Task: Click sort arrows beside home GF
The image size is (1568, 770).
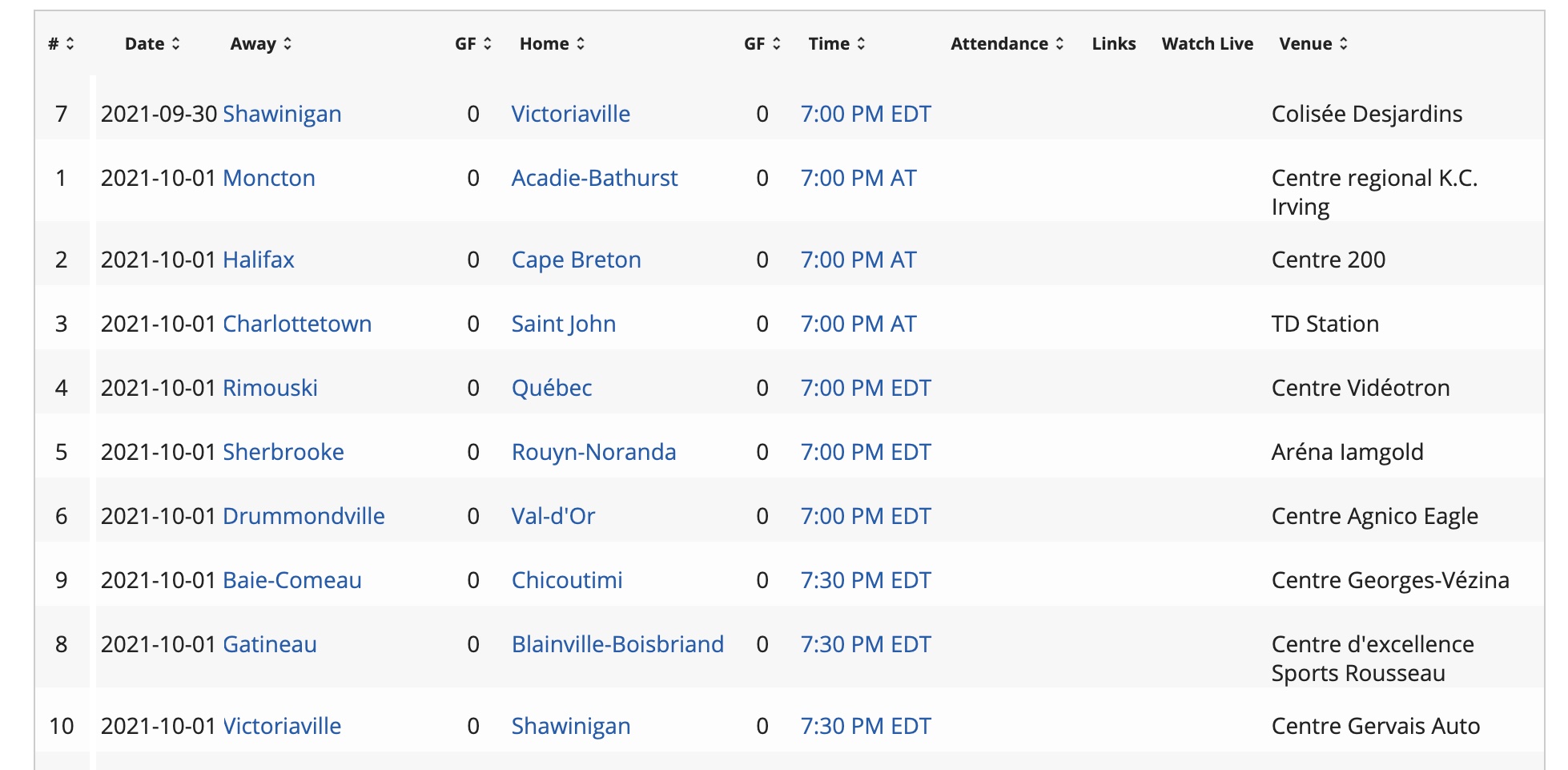Action: pyautogui.click(x=776, y=44)
